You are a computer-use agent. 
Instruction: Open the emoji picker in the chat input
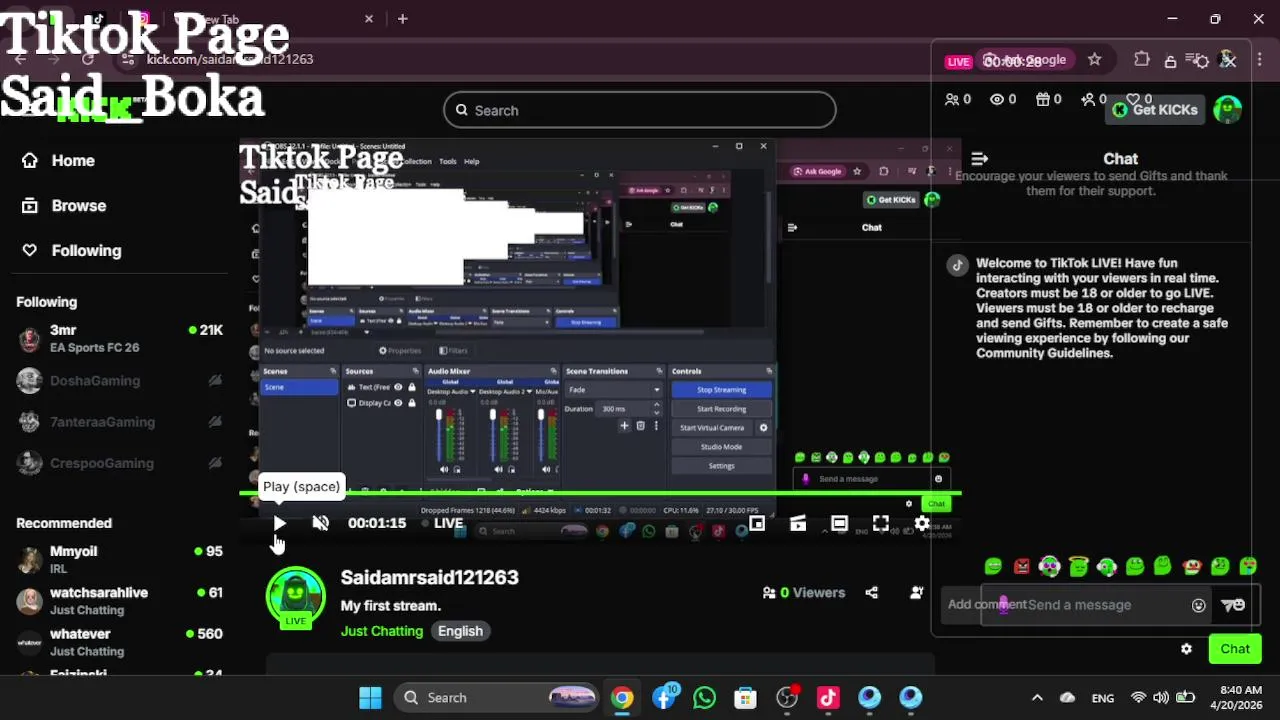(1199, 605)
